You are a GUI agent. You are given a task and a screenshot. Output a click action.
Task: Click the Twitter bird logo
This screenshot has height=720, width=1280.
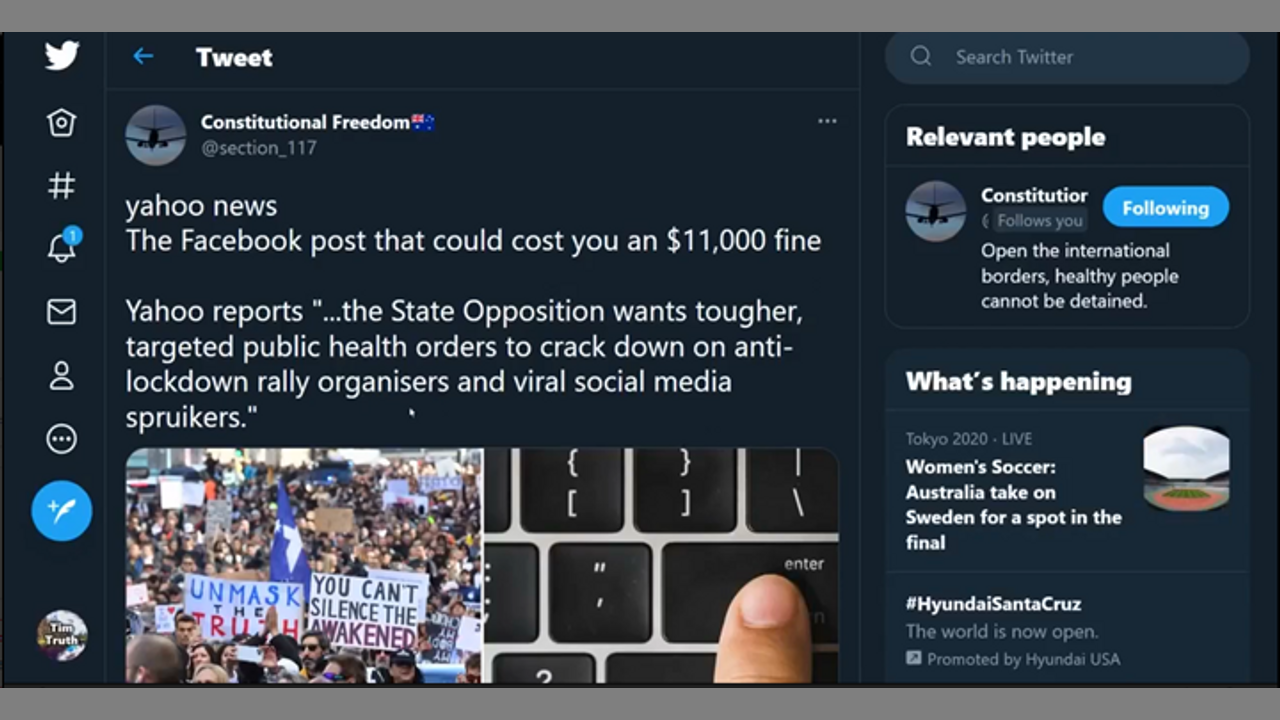[x=61, y=55]
